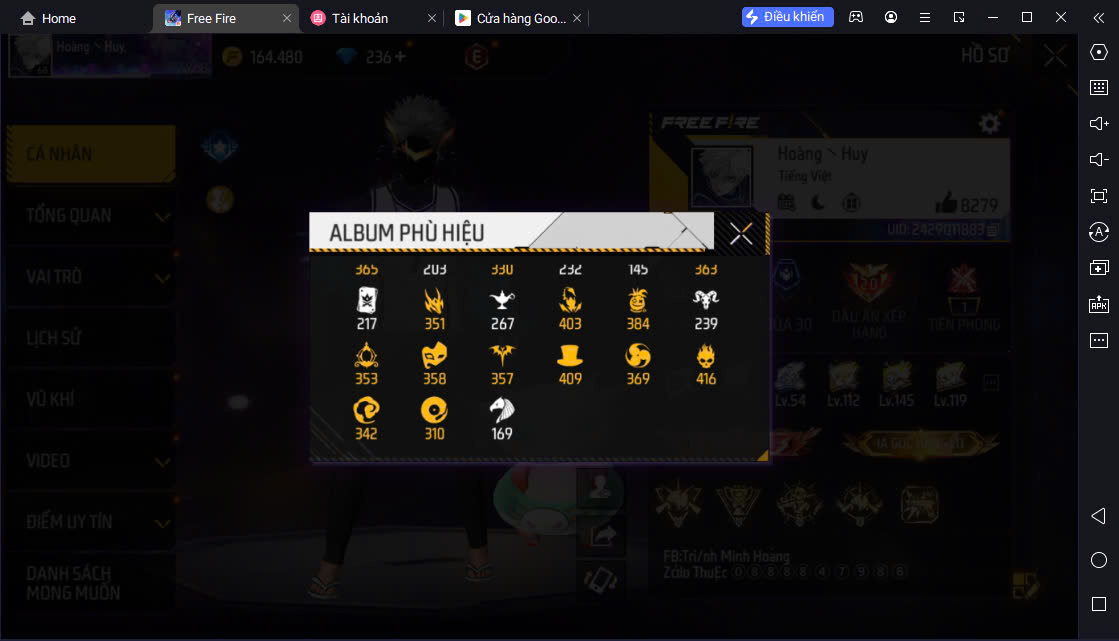The width and height of the screenshot is (1119, 641).
Task: Open the keyboard mapping icon in sidebar
Action: click(1099, 88)
